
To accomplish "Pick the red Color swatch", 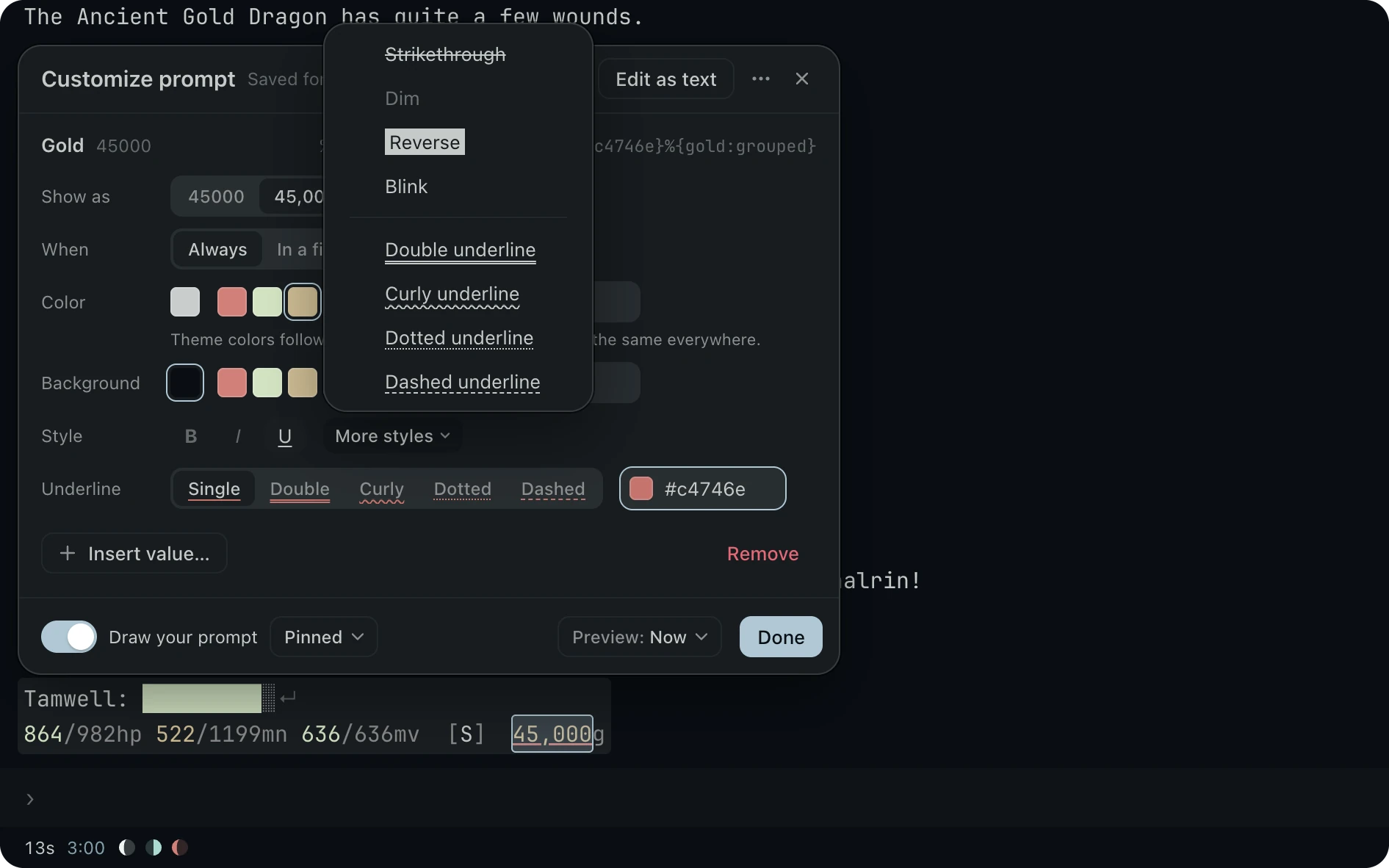I will pos(232,302).
